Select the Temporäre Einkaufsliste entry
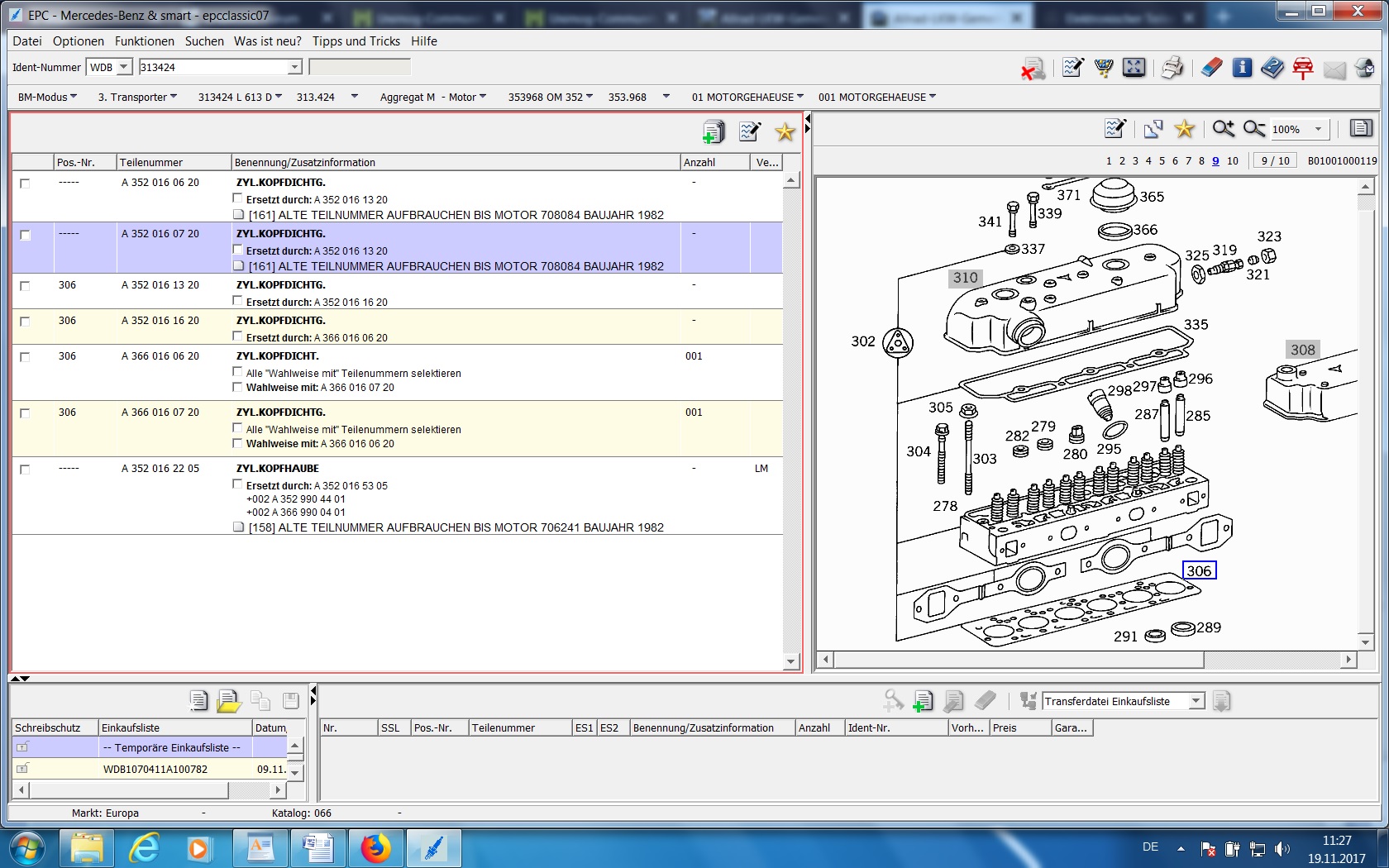The width and height of the screenshot is (1389, 868). pos(171,747)
